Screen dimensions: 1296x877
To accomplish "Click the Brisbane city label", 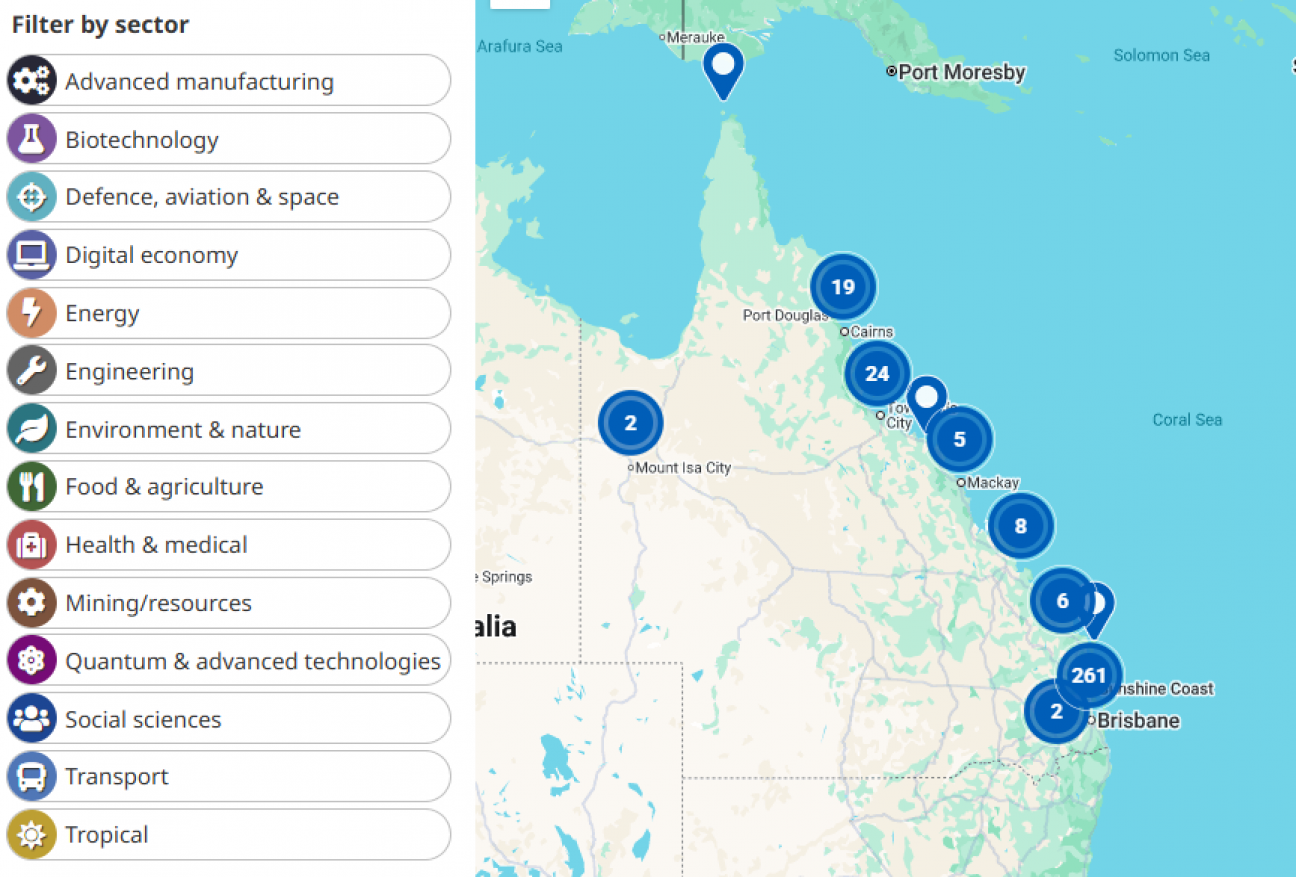I will (x=1139, y=720).
